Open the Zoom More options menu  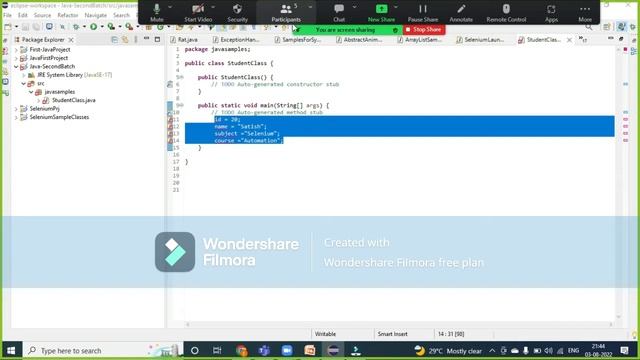tap(585, 12)
